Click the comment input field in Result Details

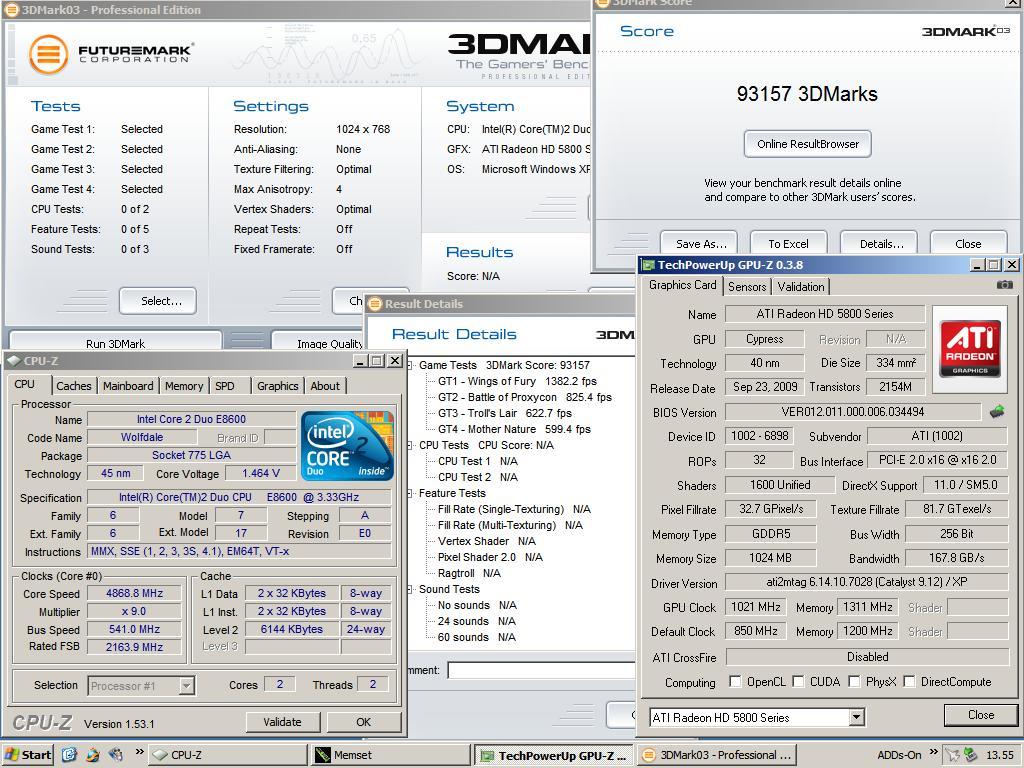coord(541,669)
